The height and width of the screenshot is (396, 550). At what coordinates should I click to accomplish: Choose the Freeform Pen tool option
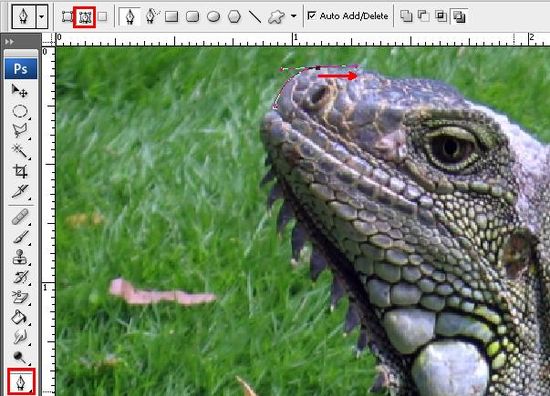tap(152, 16)
